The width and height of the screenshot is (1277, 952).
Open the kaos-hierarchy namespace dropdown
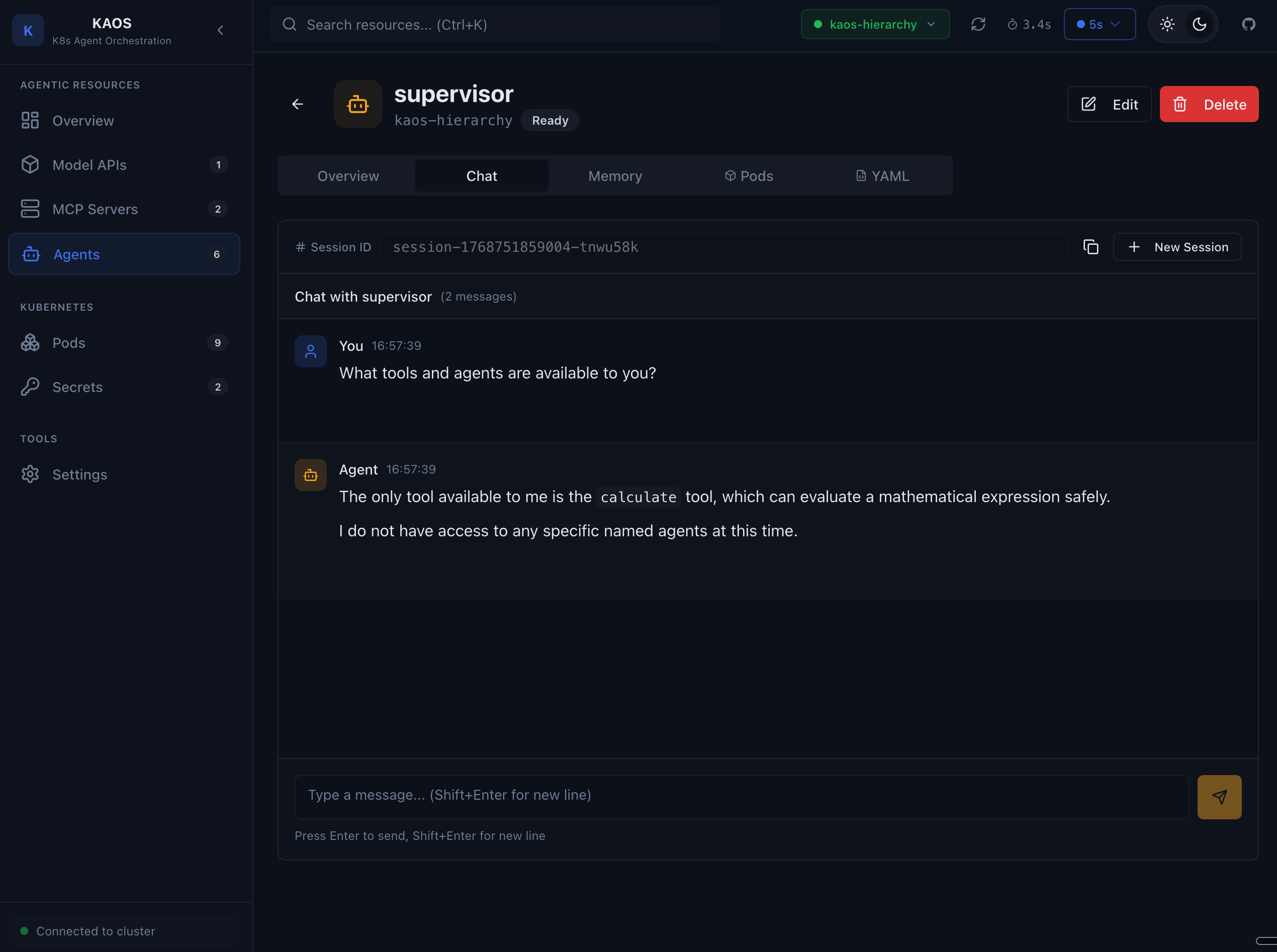[x=874, y=24]
